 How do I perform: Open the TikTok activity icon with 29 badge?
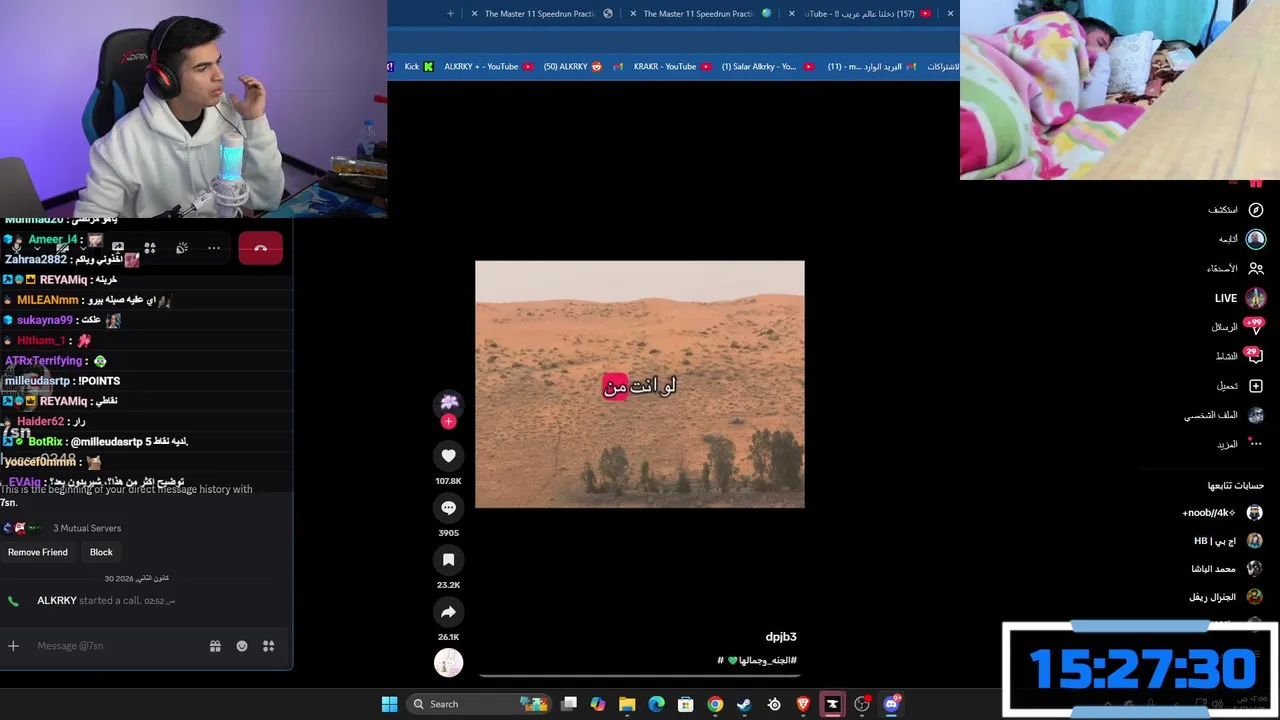point(1255,356)
